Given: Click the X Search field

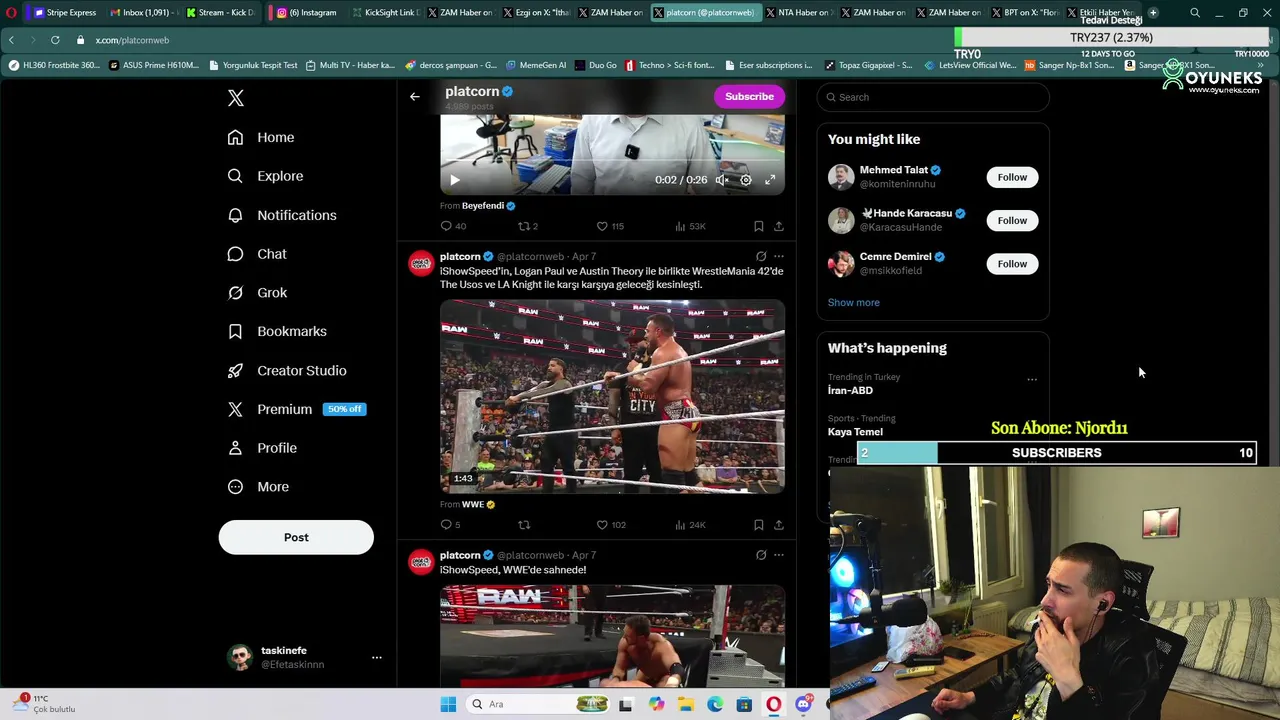Looking at the screenshot, I should 933,97.
